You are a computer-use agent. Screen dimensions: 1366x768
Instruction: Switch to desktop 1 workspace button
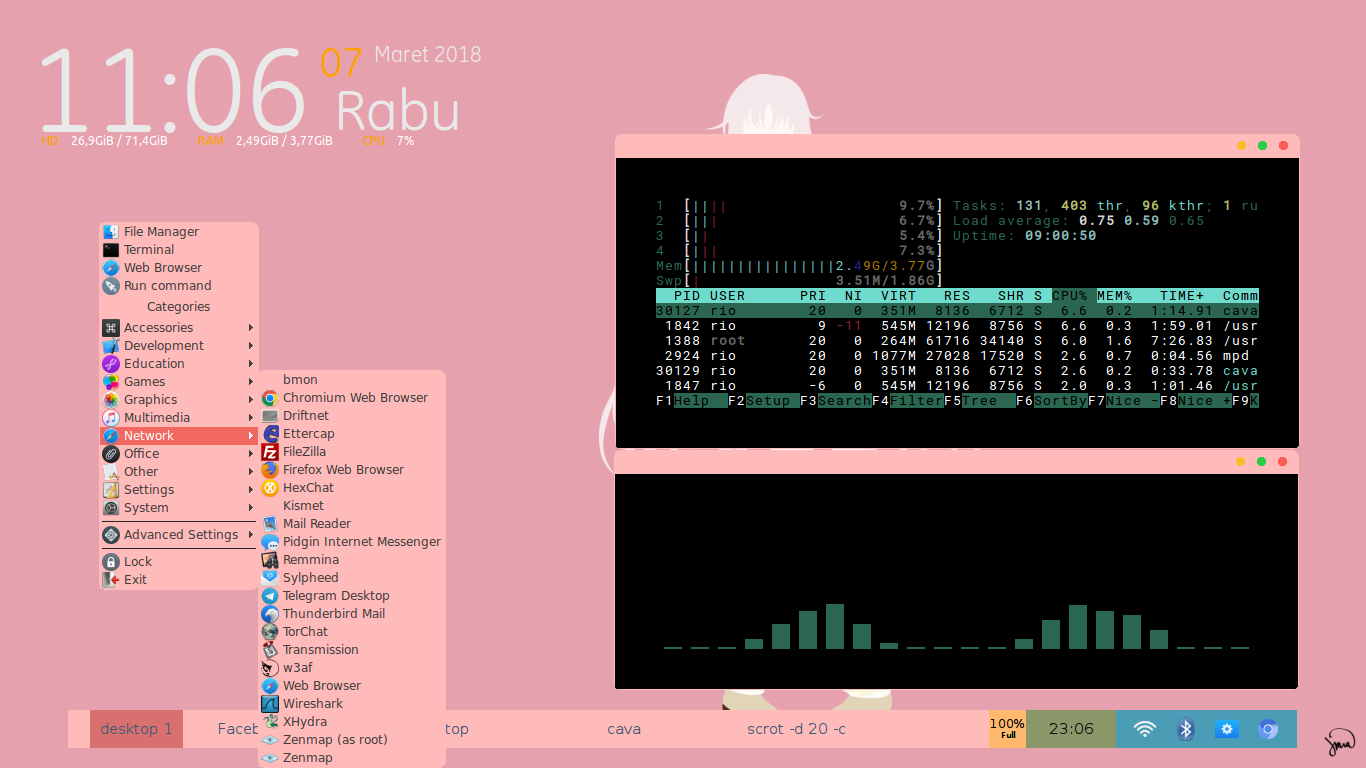click(x=136, y=729)
